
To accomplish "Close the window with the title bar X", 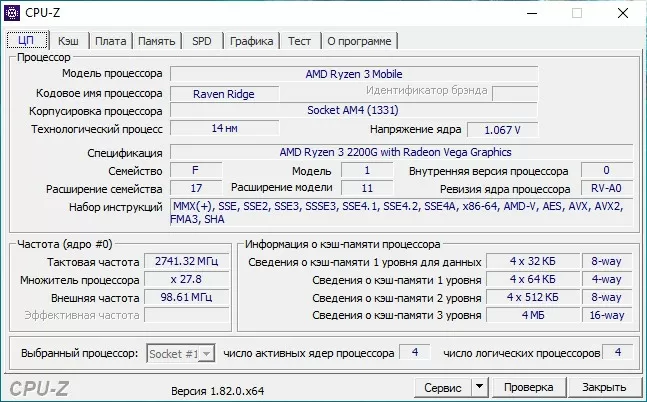I will (x=623, y=14).
